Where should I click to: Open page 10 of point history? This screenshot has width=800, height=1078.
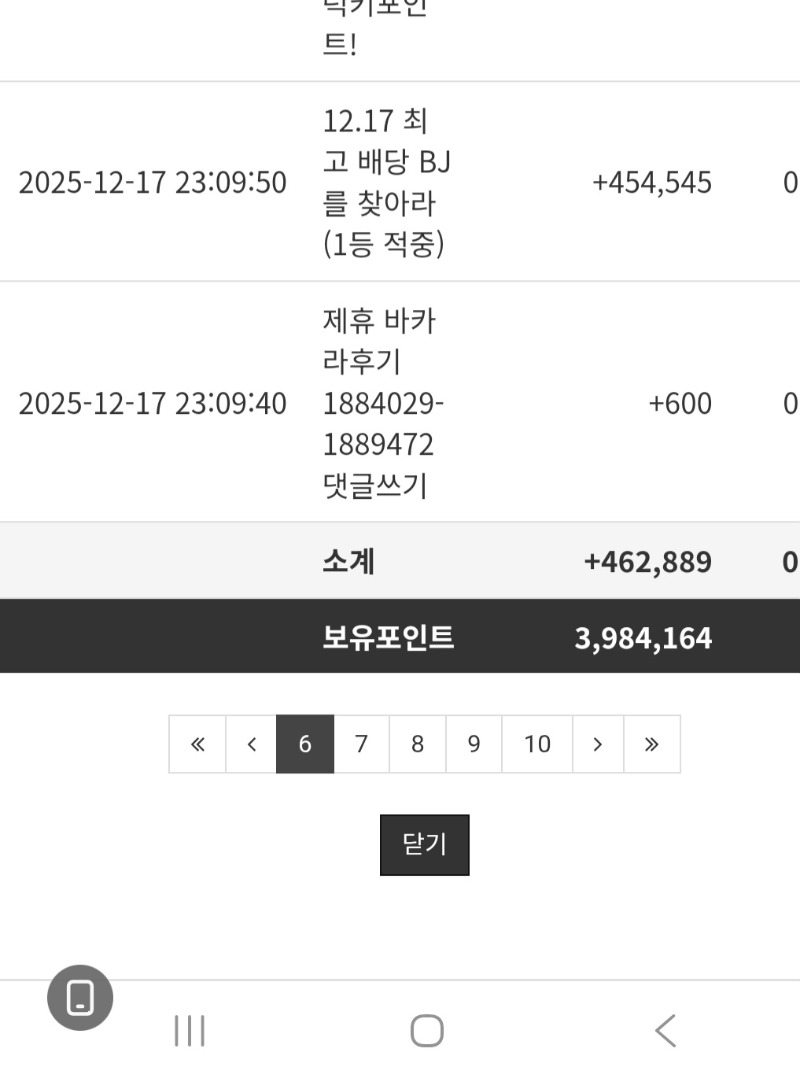pyautogui.click(x=537, y=744)
